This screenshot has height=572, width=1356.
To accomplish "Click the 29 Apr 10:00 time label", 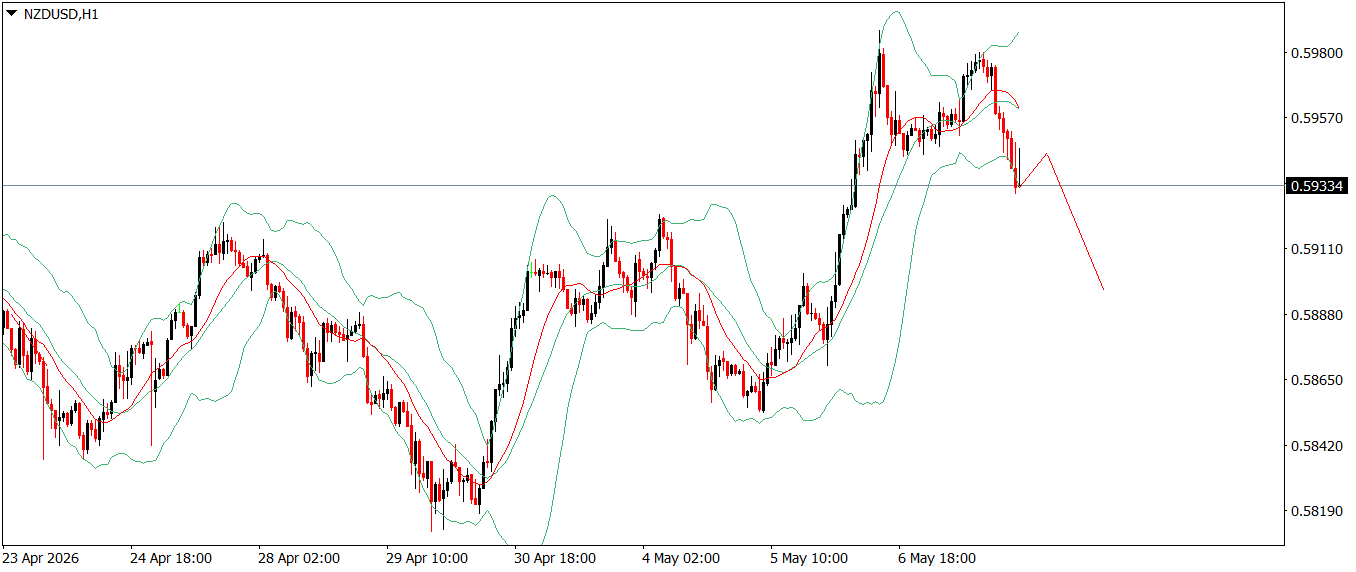I will pos(425,558).
